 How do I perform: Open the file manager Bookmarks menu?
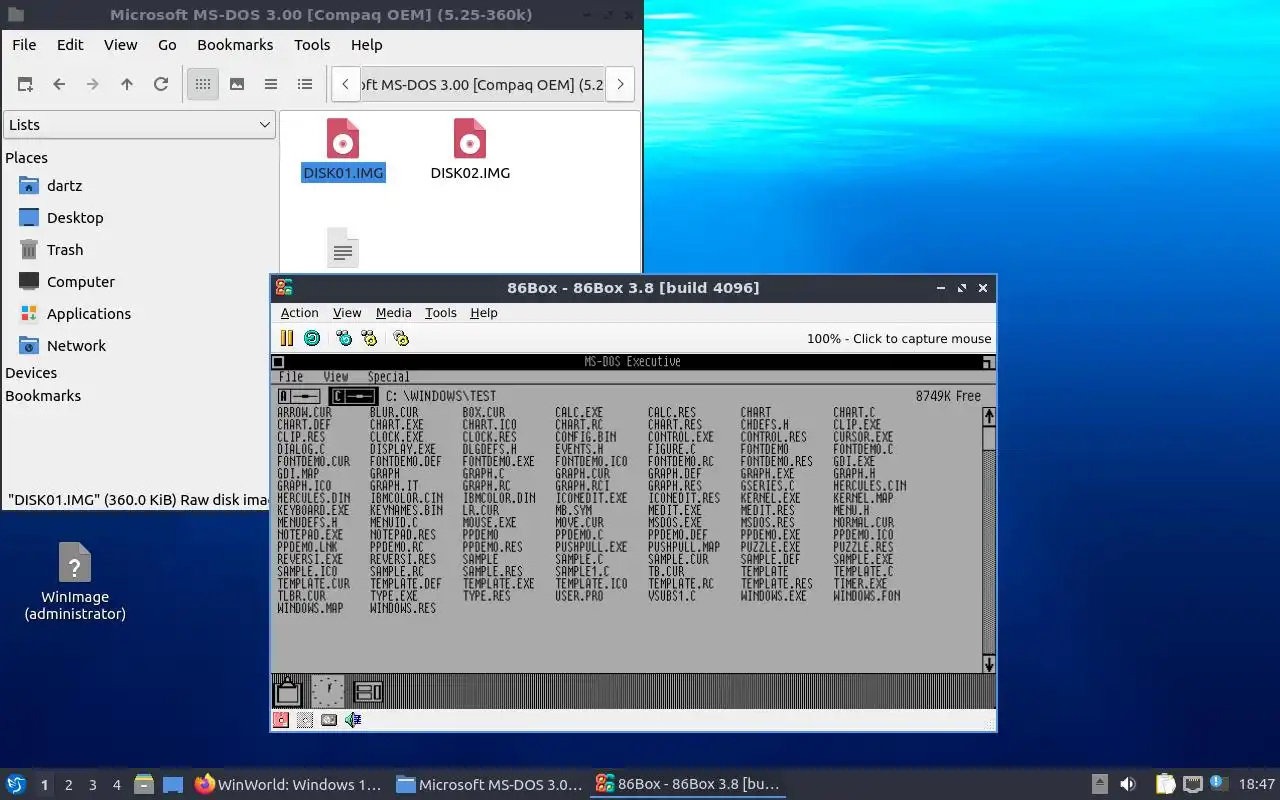pyautogui.click(x=235, y=45)
